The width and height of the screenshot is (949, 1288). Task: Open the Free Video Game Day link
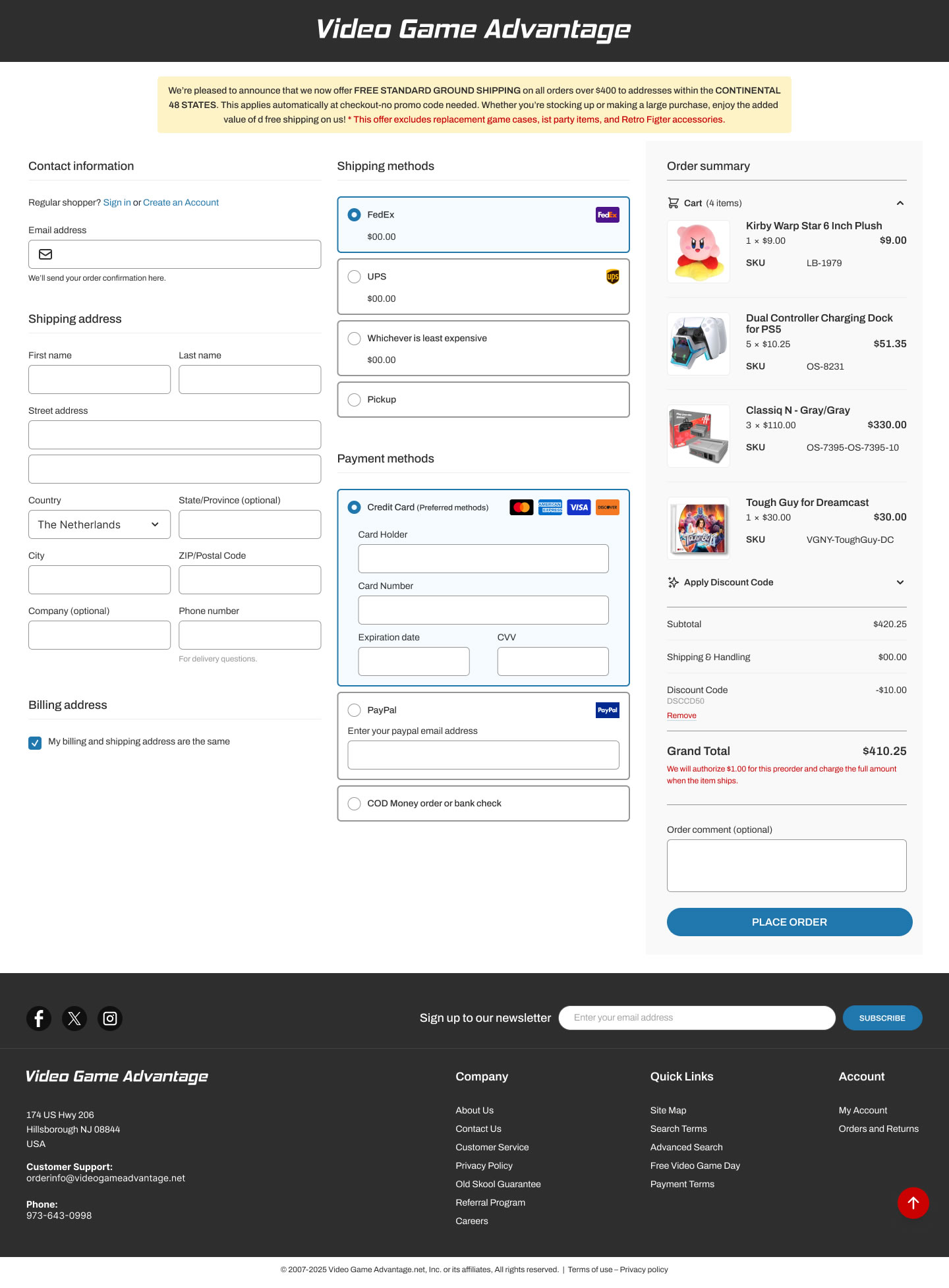click(x=695, y=1166)
